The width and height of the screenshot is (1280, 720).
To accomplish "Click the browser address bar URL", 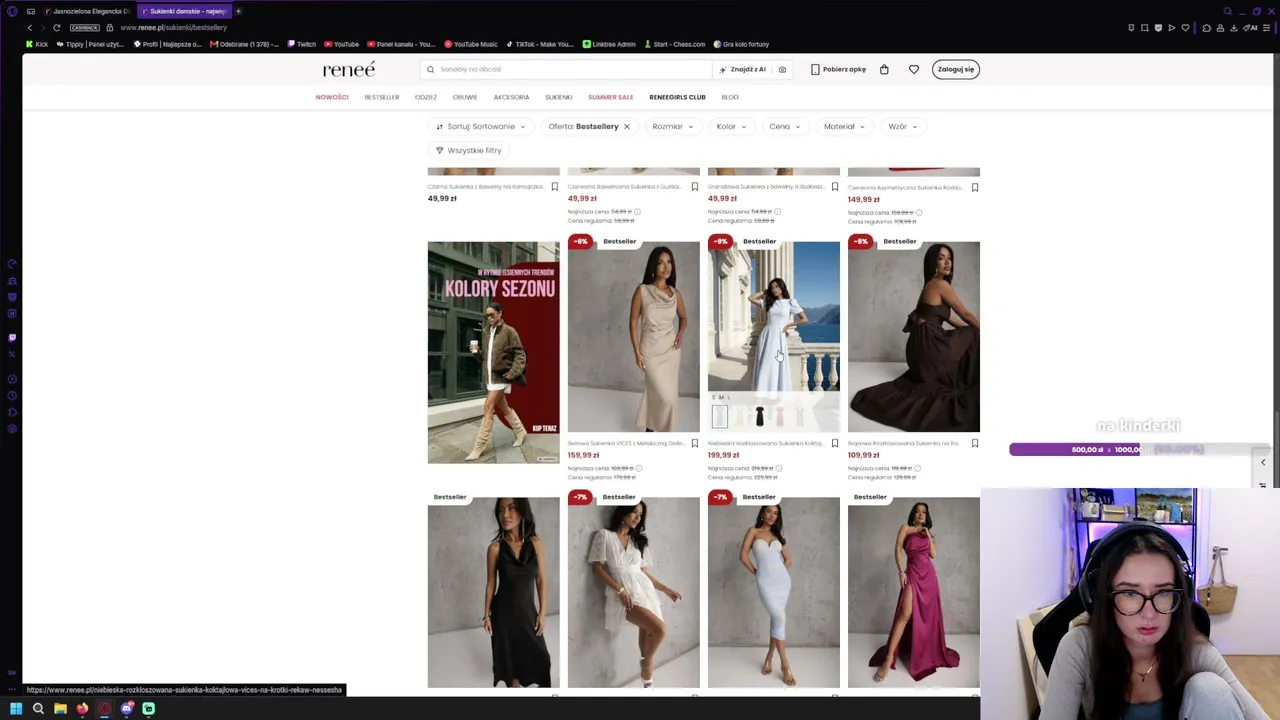I will pos(173,27).
